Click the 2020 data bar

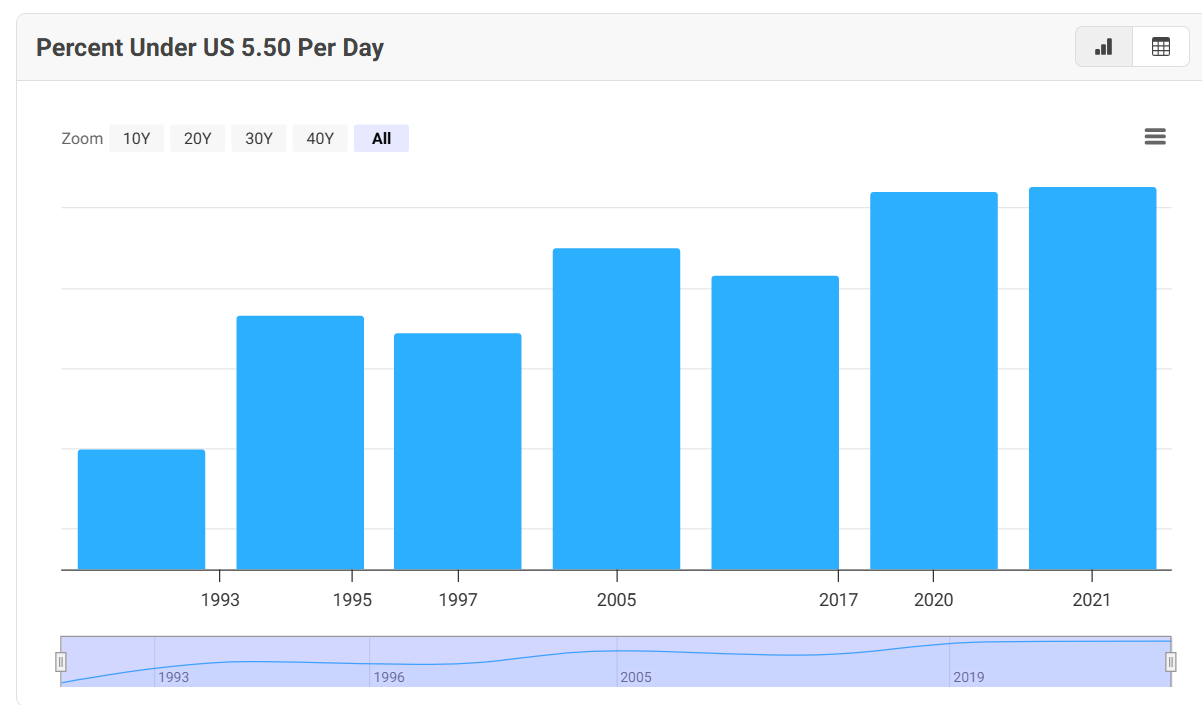[934, 381]
